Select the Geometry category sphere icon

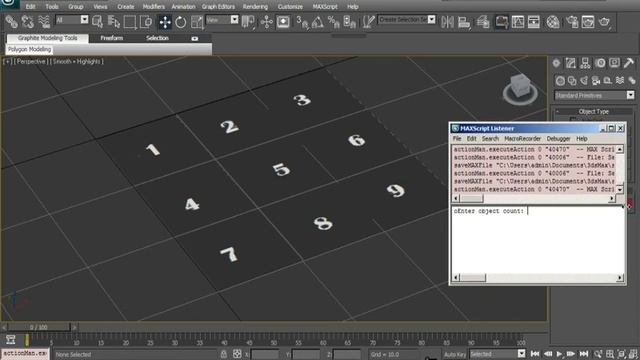tap(560, 80)
